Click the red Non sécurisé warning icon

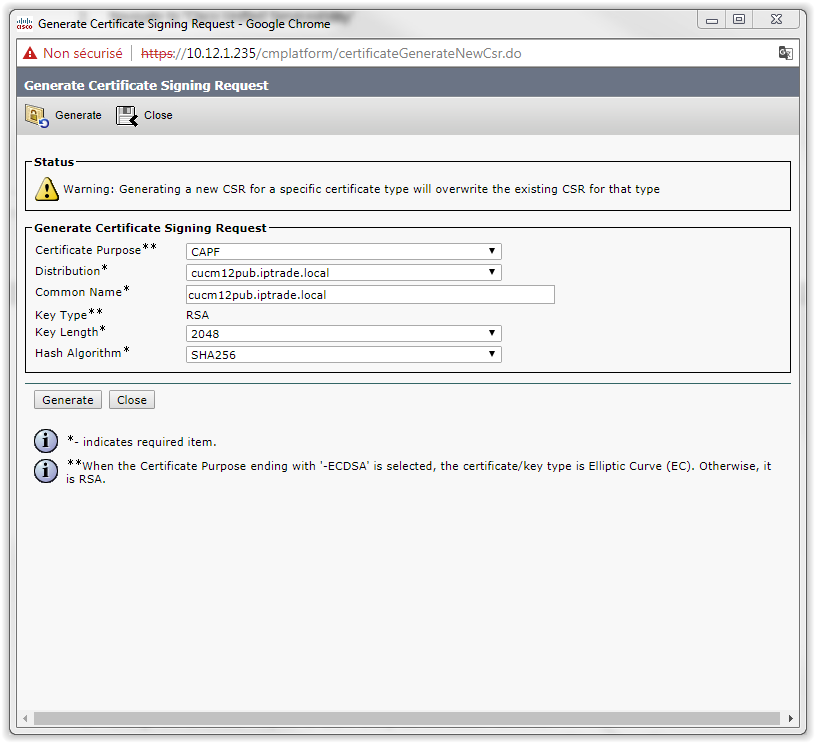[x=30, y=53]
